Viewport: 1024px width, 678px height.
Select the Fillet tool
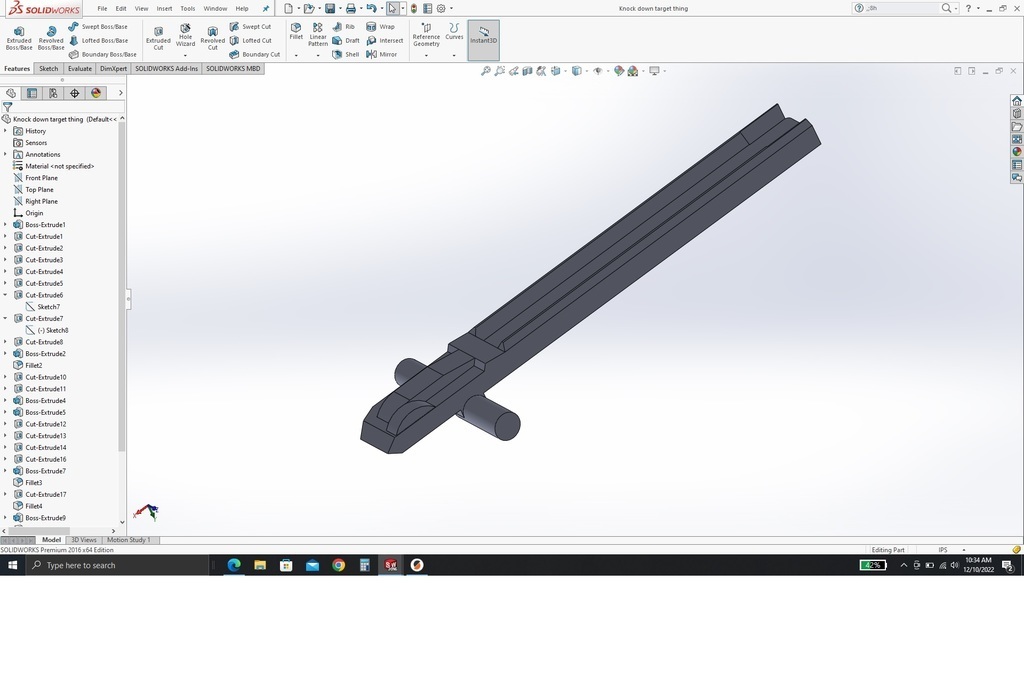coord(296,32)
